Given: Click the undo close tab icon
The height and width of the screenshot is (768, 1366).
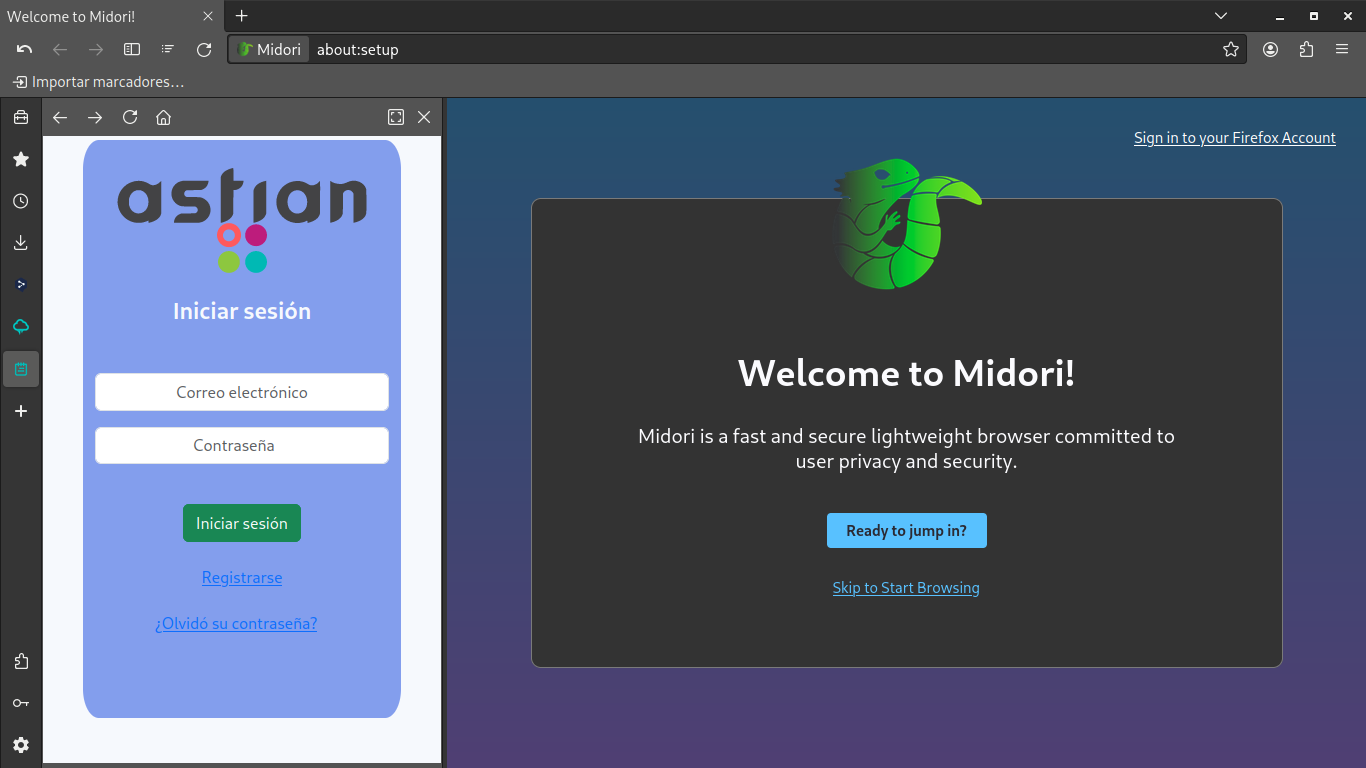Looking at the screenshot, I should (x=25, y=49).
